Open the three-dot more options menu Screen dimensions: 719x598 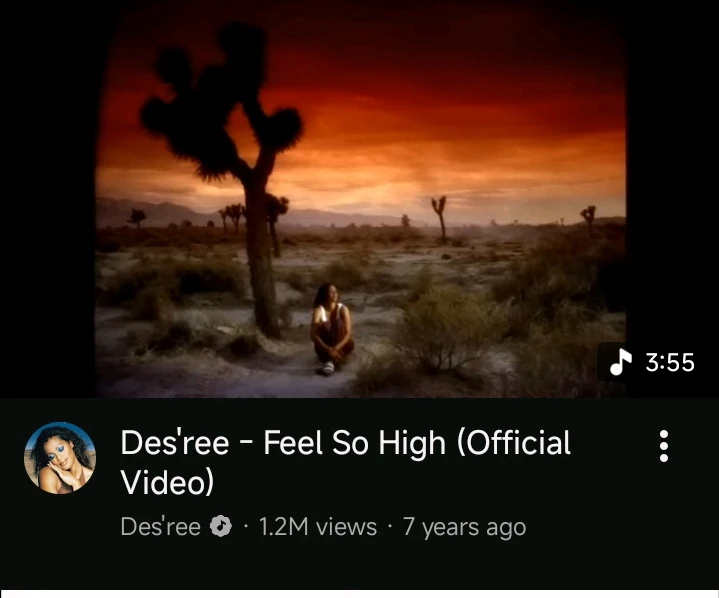[x=664, y=446]
